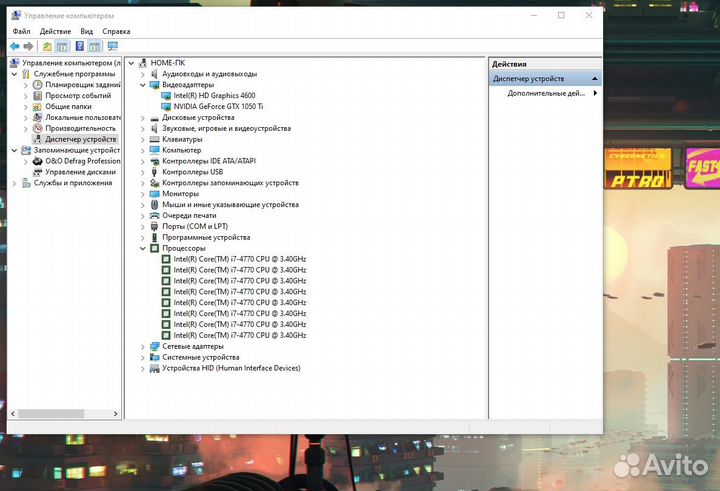The width and height of the screenshot is (720, 491).
Task: Collapse the Процессоры category
Action: 142,248
